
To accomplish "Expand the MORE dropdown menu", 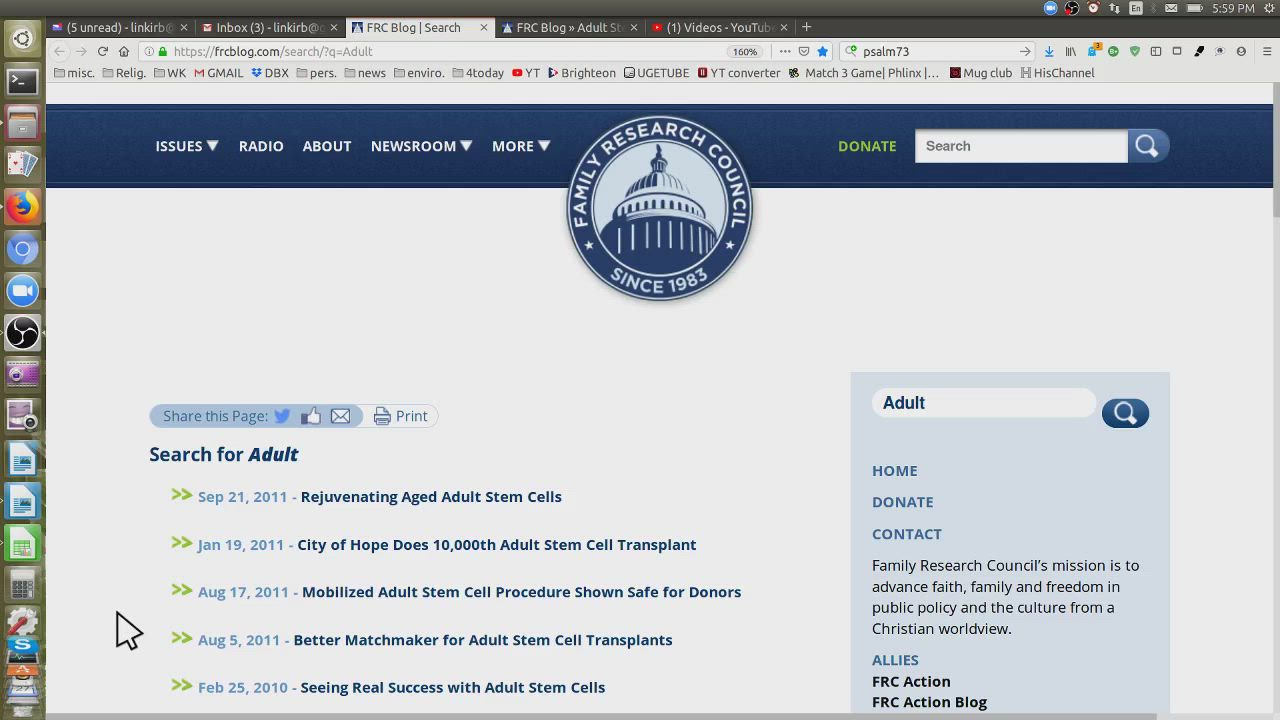I will click(x=520, y=146).
